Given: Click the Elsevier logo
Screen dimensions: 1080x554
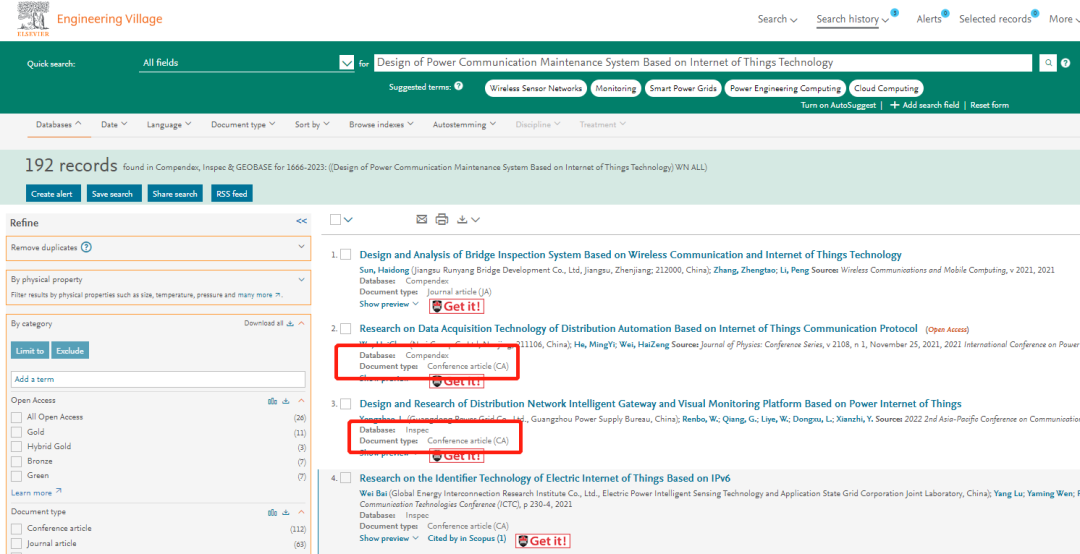Looking at the screenshot, I should 33,19.
